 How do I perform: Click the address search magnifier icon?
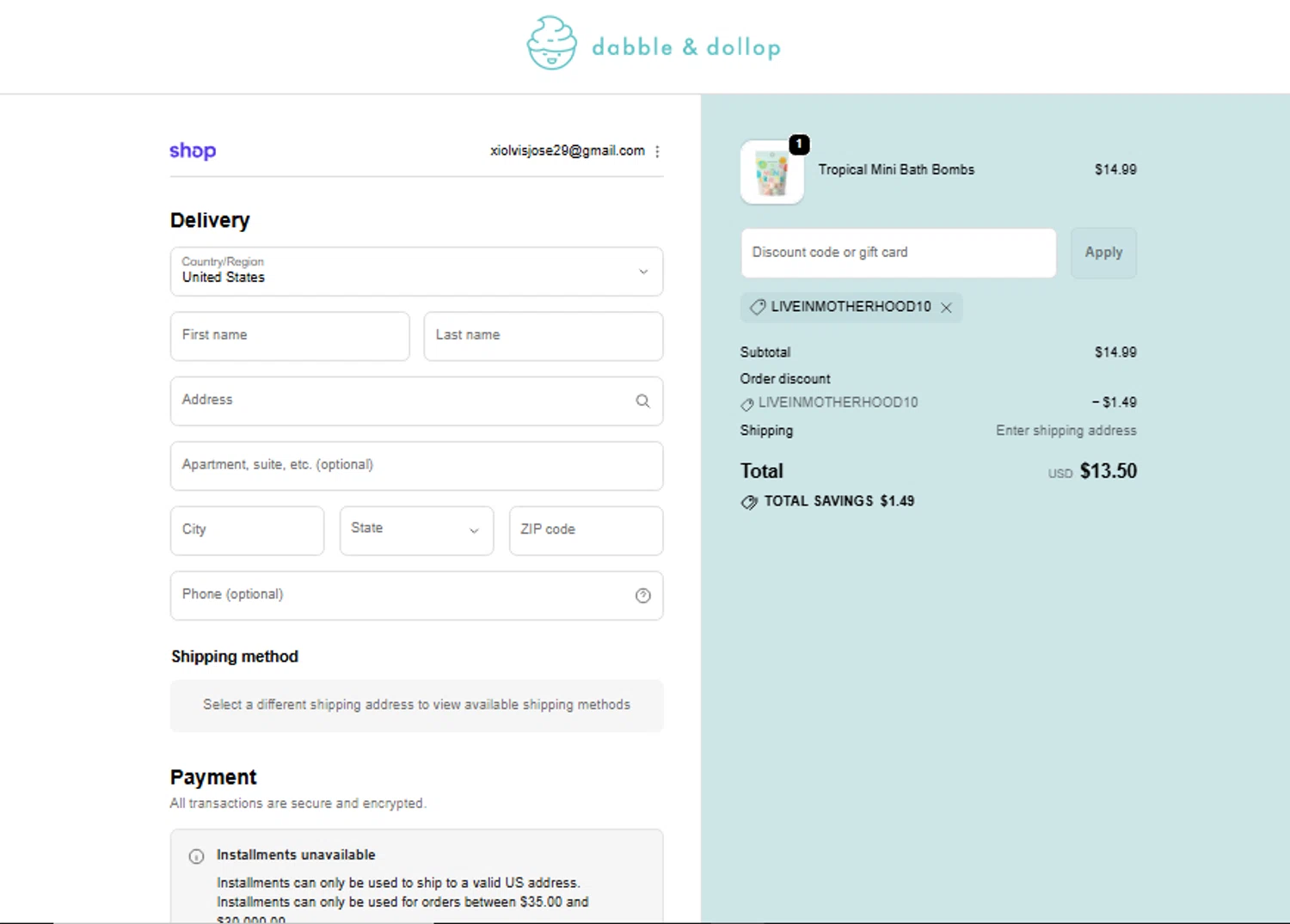coord(642,401)
